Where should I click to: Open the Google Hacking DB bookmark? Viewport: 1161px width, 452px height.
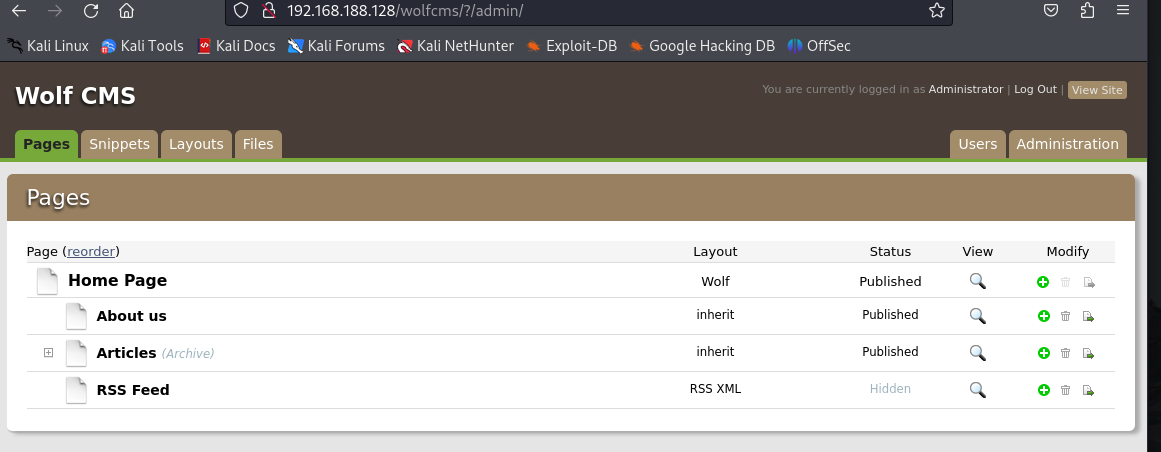coord(702,46)
